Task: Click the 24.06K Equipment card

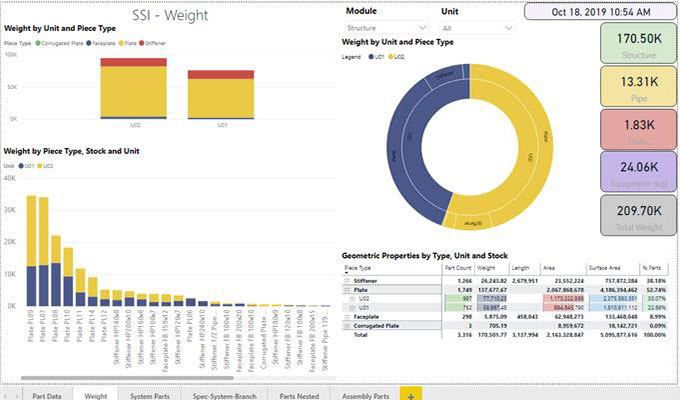Action: (639, 172)
